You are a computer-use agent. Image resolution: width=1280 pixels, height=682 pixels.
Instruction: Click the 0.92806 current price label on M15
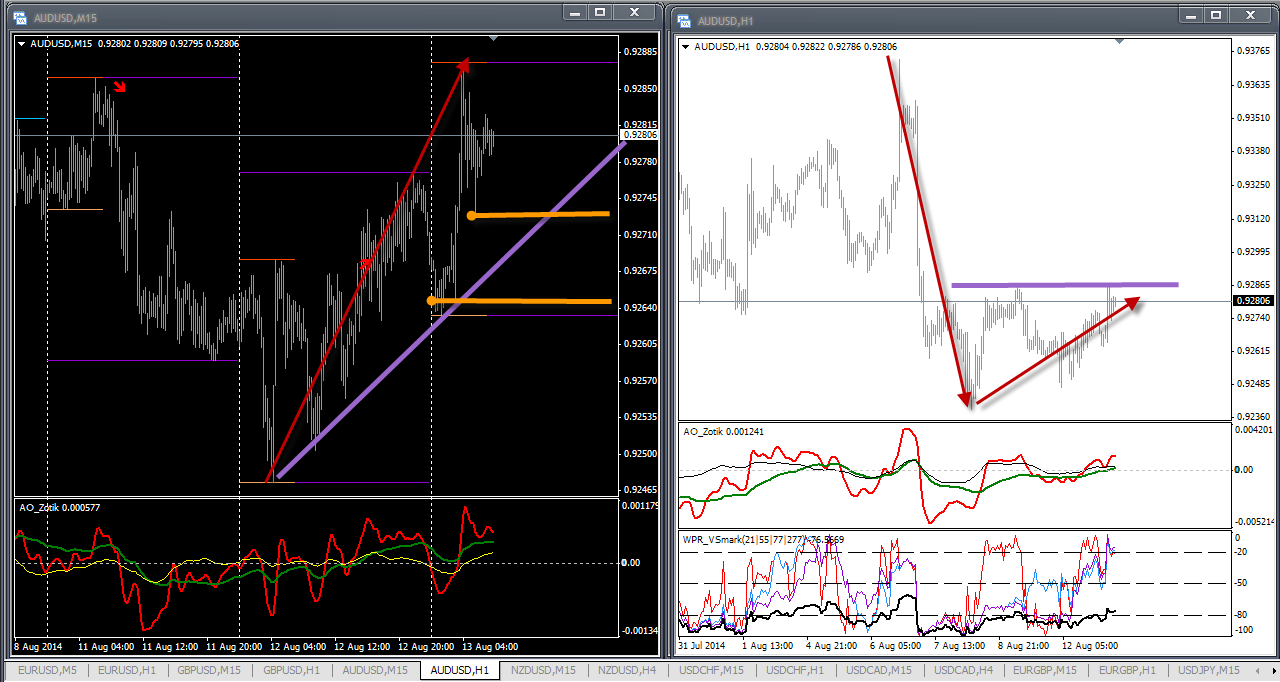tap(639, 135)
